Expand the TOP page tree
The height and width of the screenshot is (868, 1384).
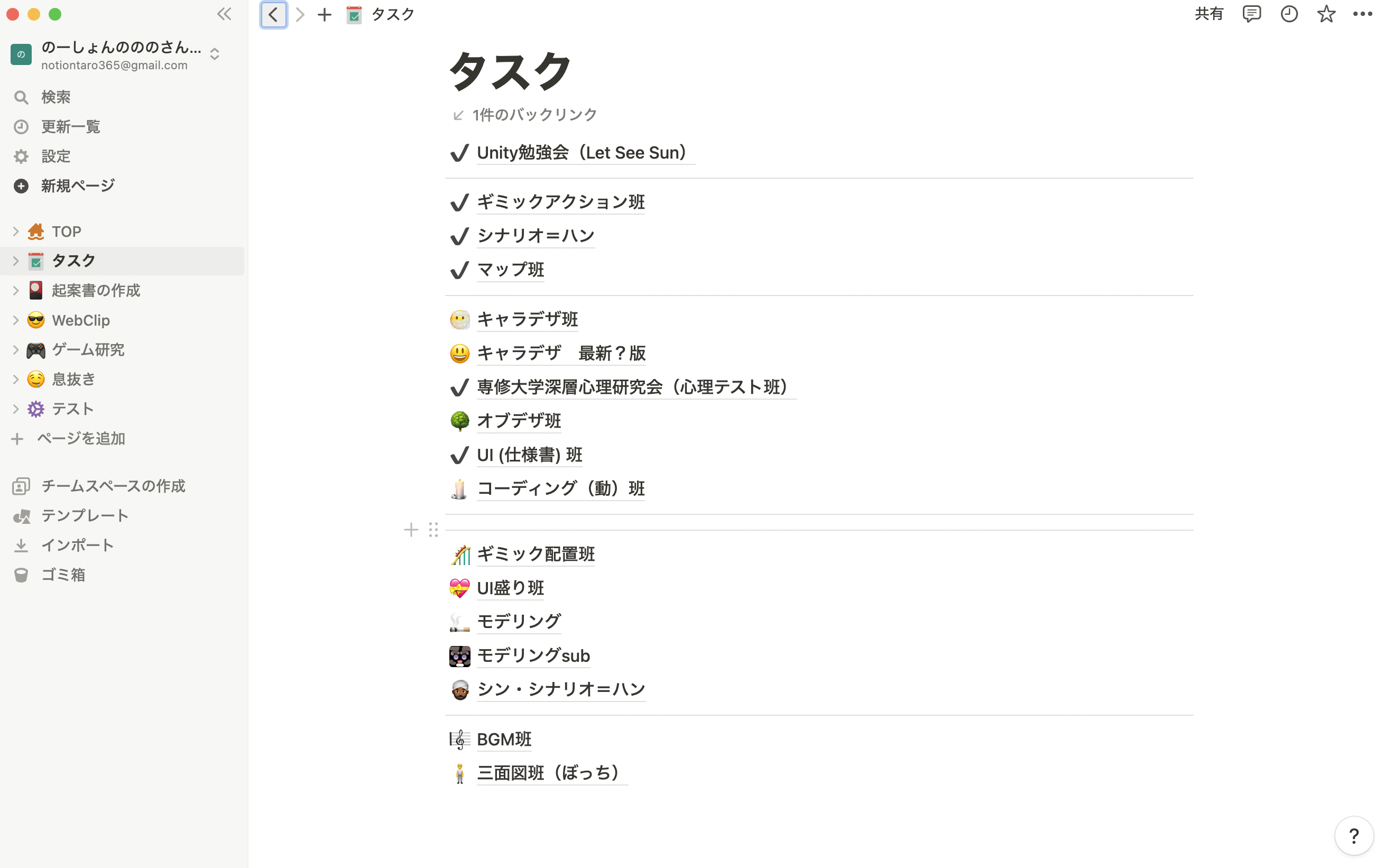[15, 232]
